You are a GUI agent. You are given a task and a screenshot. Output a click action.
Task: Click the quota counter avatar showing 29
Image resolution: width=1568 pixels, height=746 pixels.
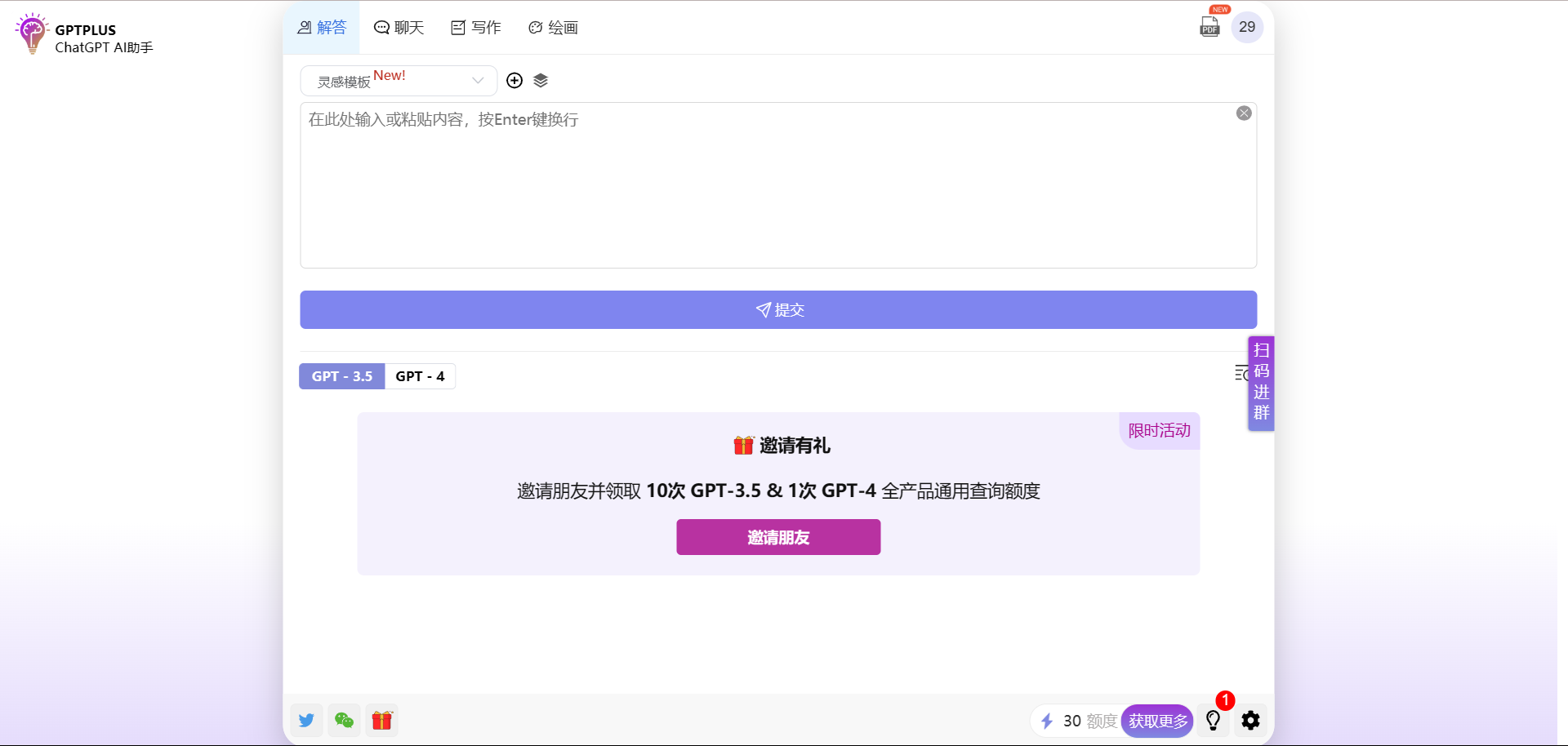1247,27
